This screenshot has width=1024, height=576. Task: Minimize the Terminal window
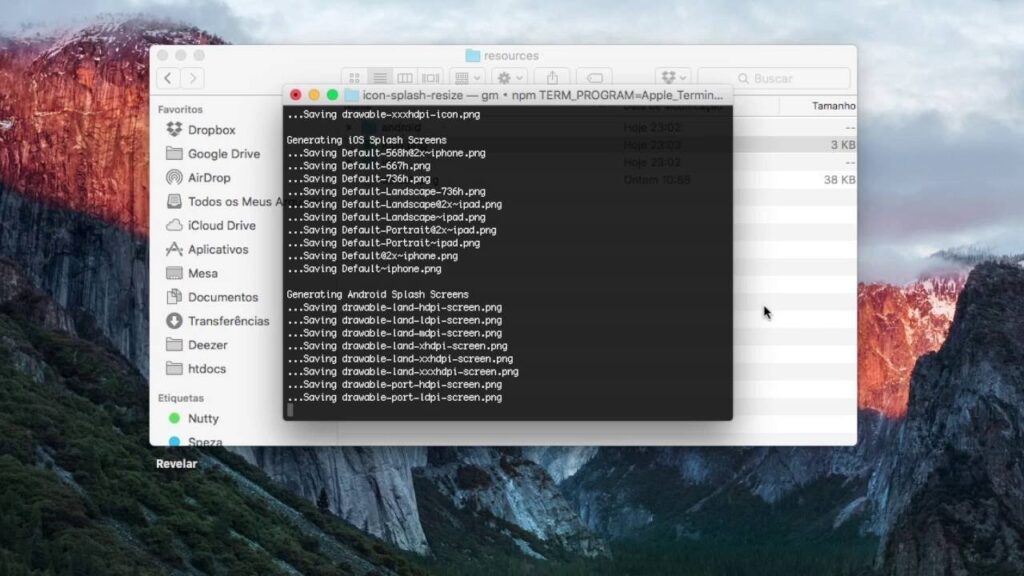coord(313,95)
